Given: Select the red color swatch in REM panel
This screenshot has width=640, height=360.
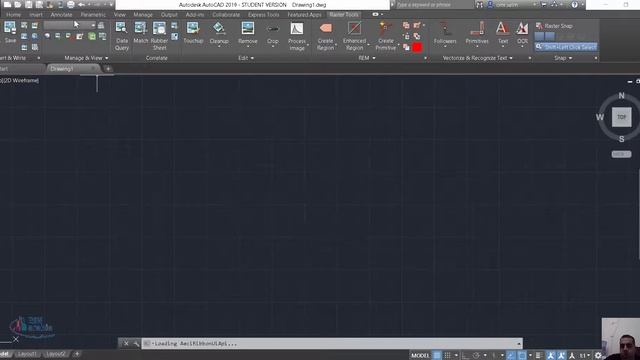Looking at the screenshot, I should click(417, 47).
